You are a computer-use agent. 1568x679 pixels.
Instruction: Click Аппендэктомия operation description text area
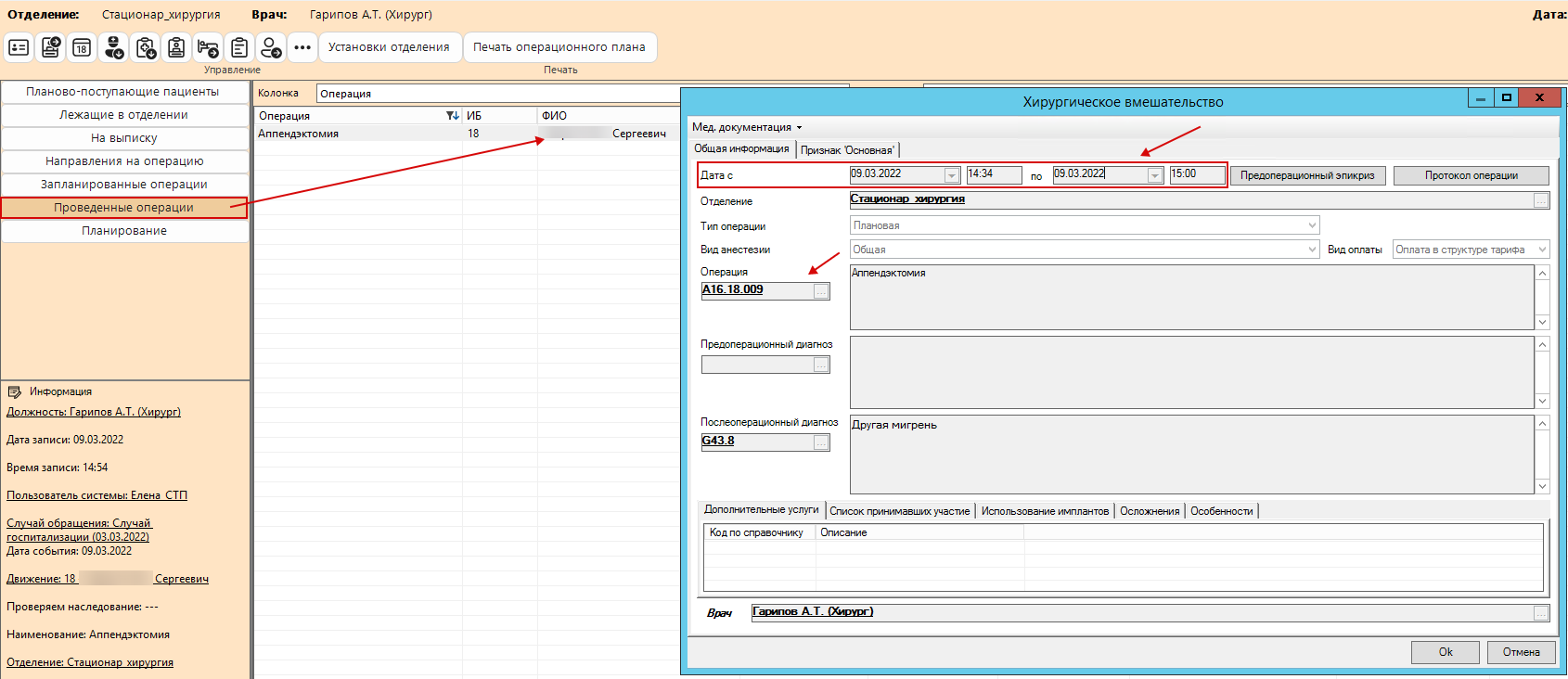1192,297
